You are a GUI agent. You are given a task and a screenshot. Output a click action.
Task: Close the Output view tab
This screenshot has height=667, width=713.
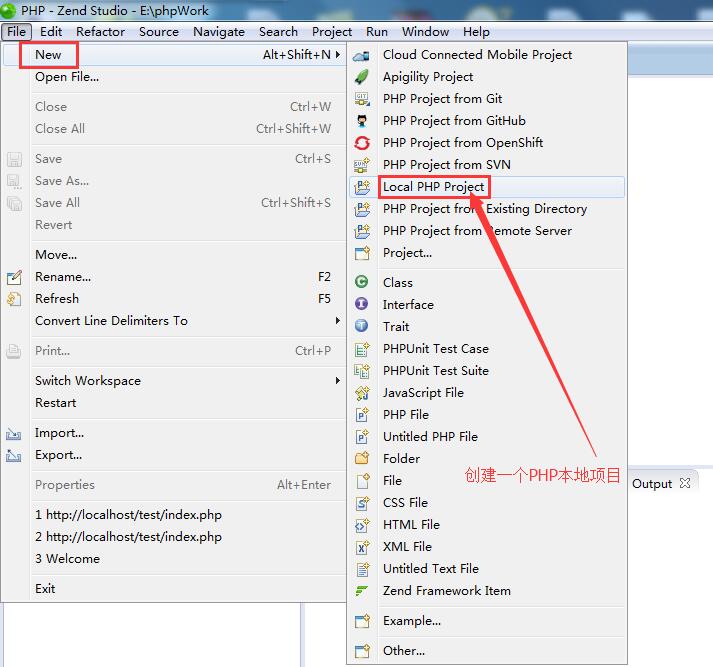coord(685,483)
